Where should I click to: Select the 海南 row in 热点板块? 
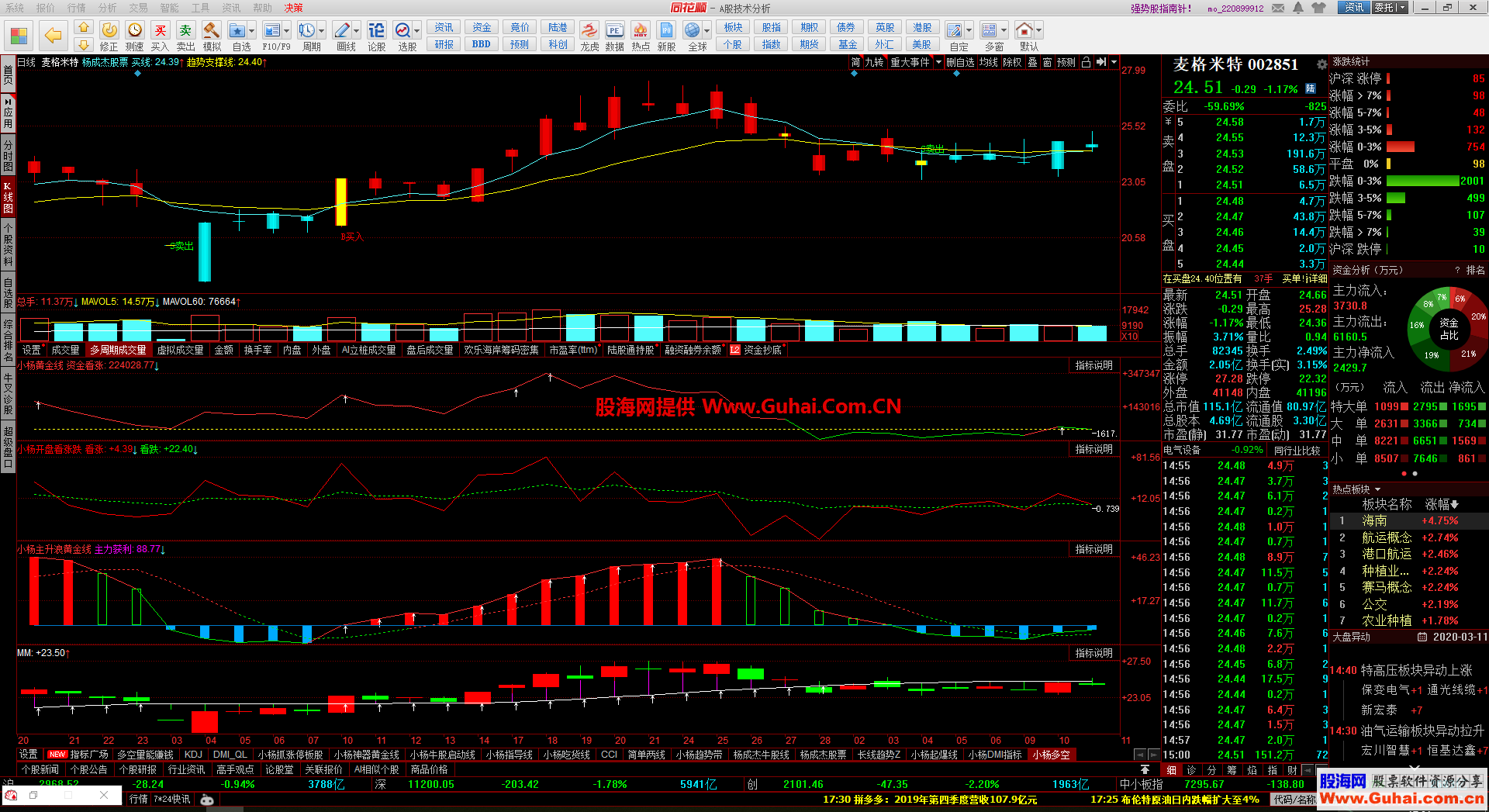[x=1409, y=521]
